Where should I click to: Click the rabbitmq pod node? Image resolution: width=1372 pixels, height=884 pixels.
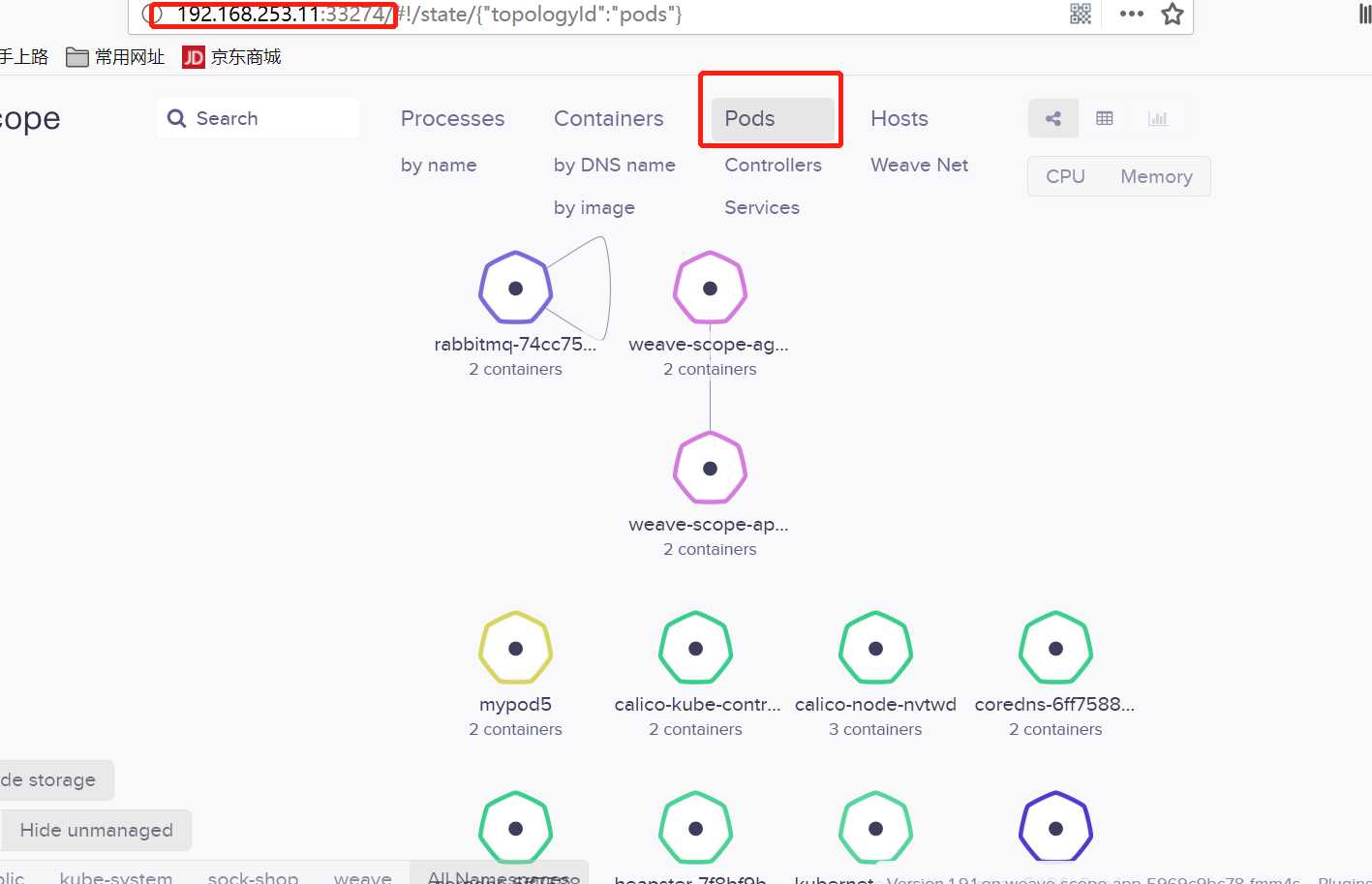point(516,288)
